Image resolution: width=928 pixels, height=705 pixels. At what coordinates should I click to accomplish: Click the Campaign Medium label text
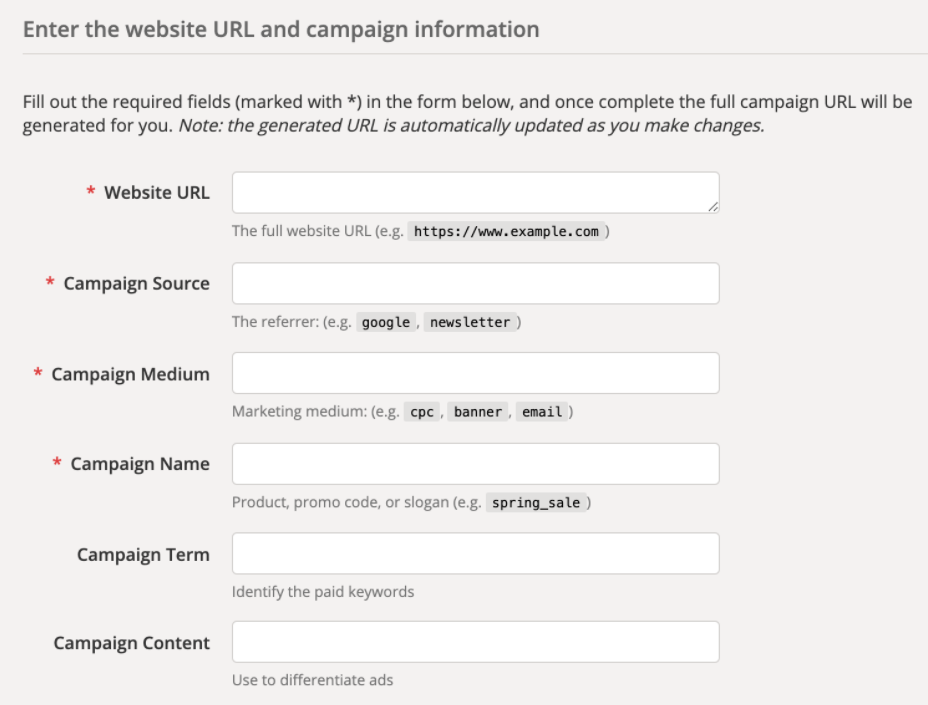[130, 374]
